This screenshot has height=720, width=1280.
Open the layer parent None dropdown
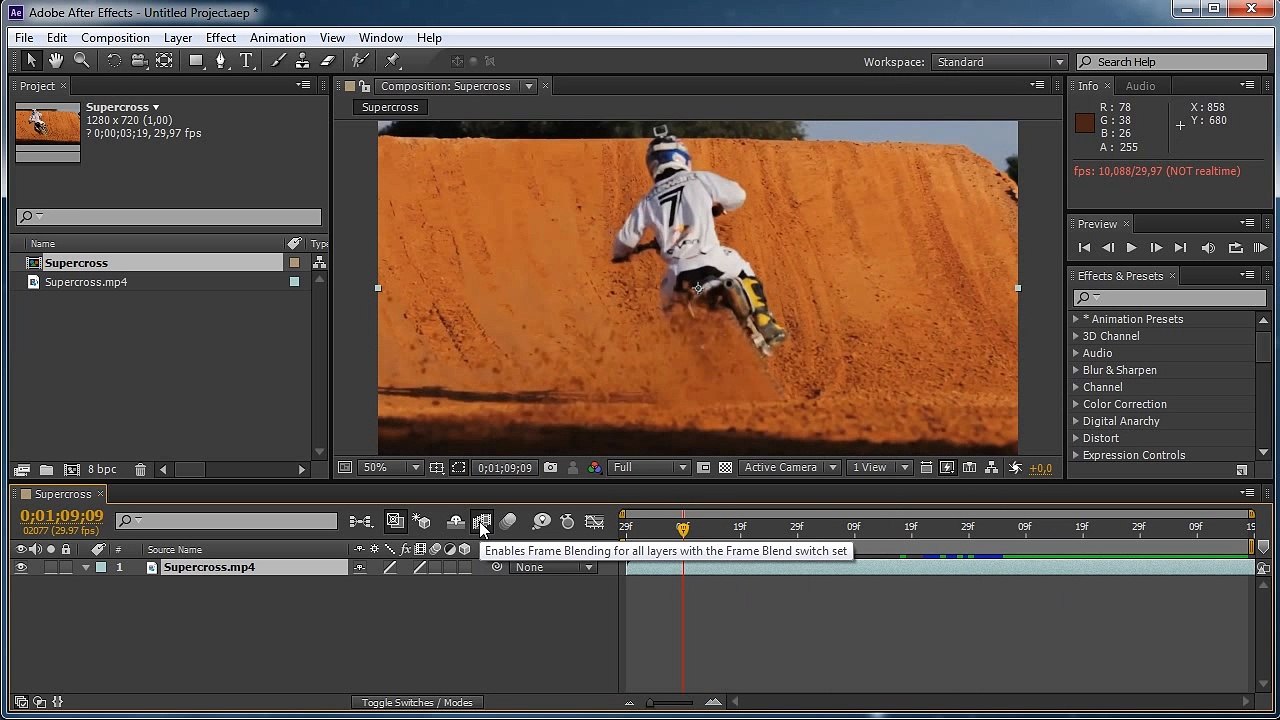click(553, 567)
